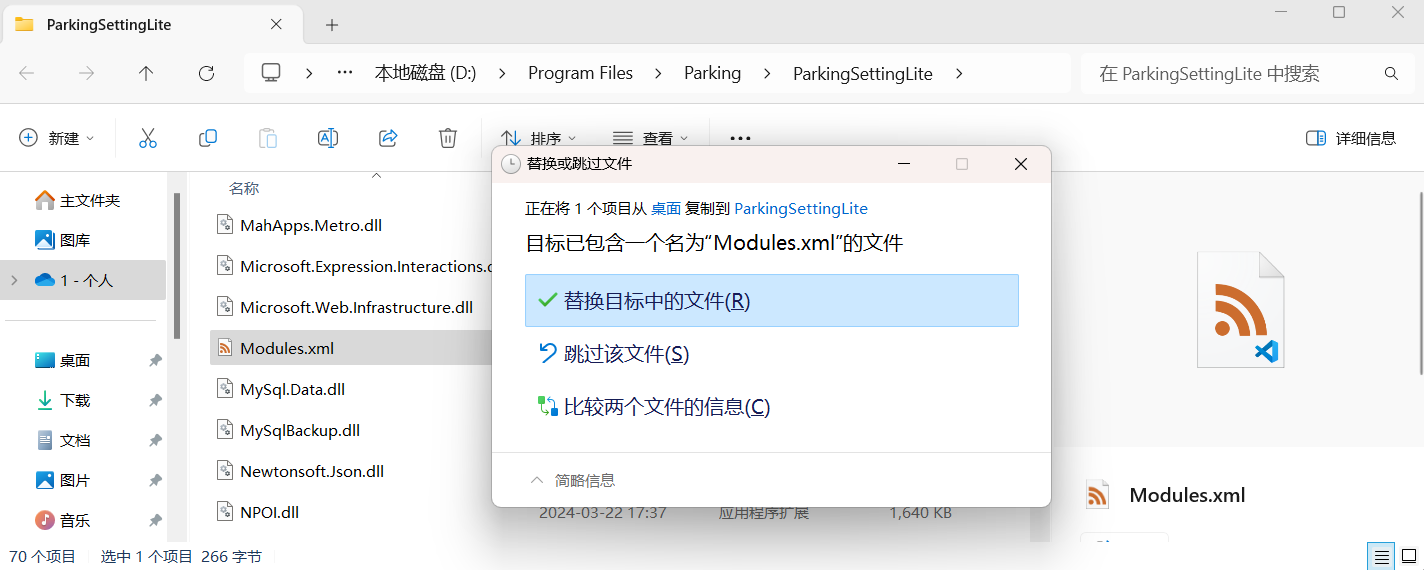Select the MySql.Data.dll file
This screenshot has width=1424, height=570.
(292, 389)
